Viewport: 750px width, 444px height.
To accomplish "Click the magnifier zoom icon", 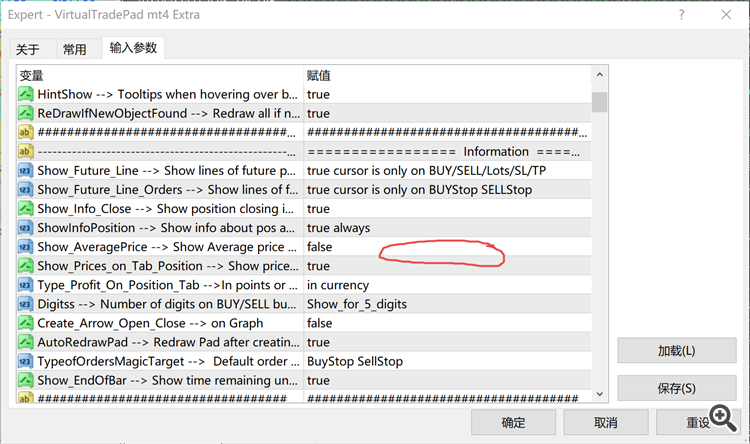I will (x=723, y=418).
